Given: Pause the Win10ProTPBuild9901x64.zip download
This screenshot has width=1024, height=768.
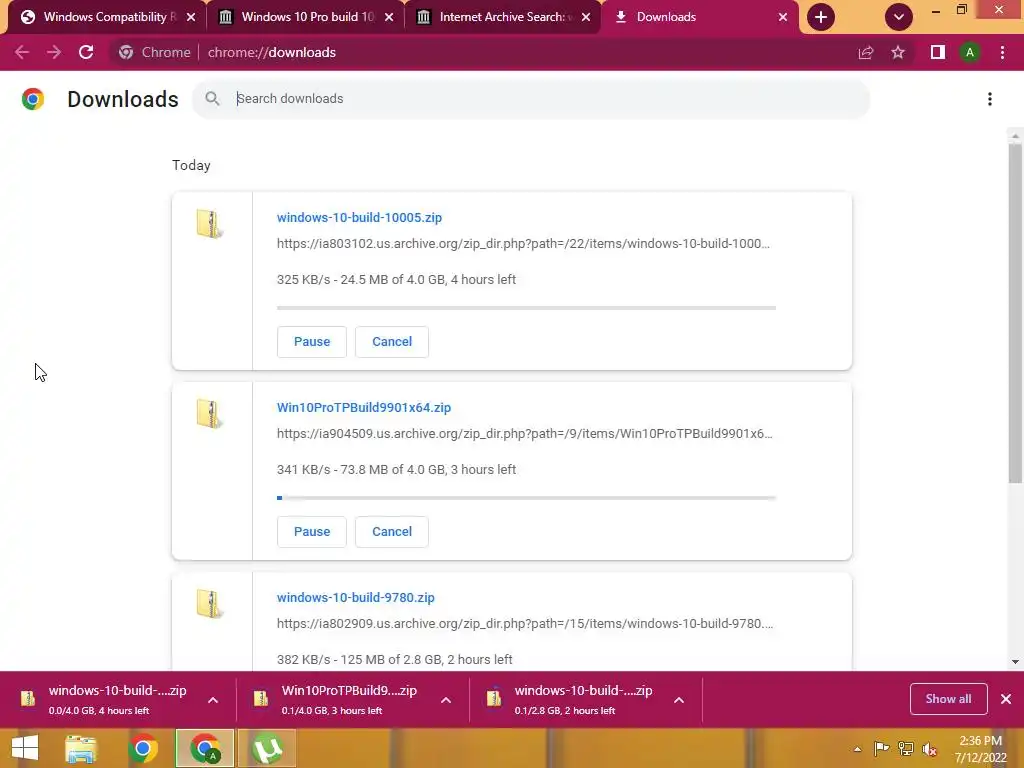Looking at the screenshot, I should pyautogui.click(x=312, y=532).
